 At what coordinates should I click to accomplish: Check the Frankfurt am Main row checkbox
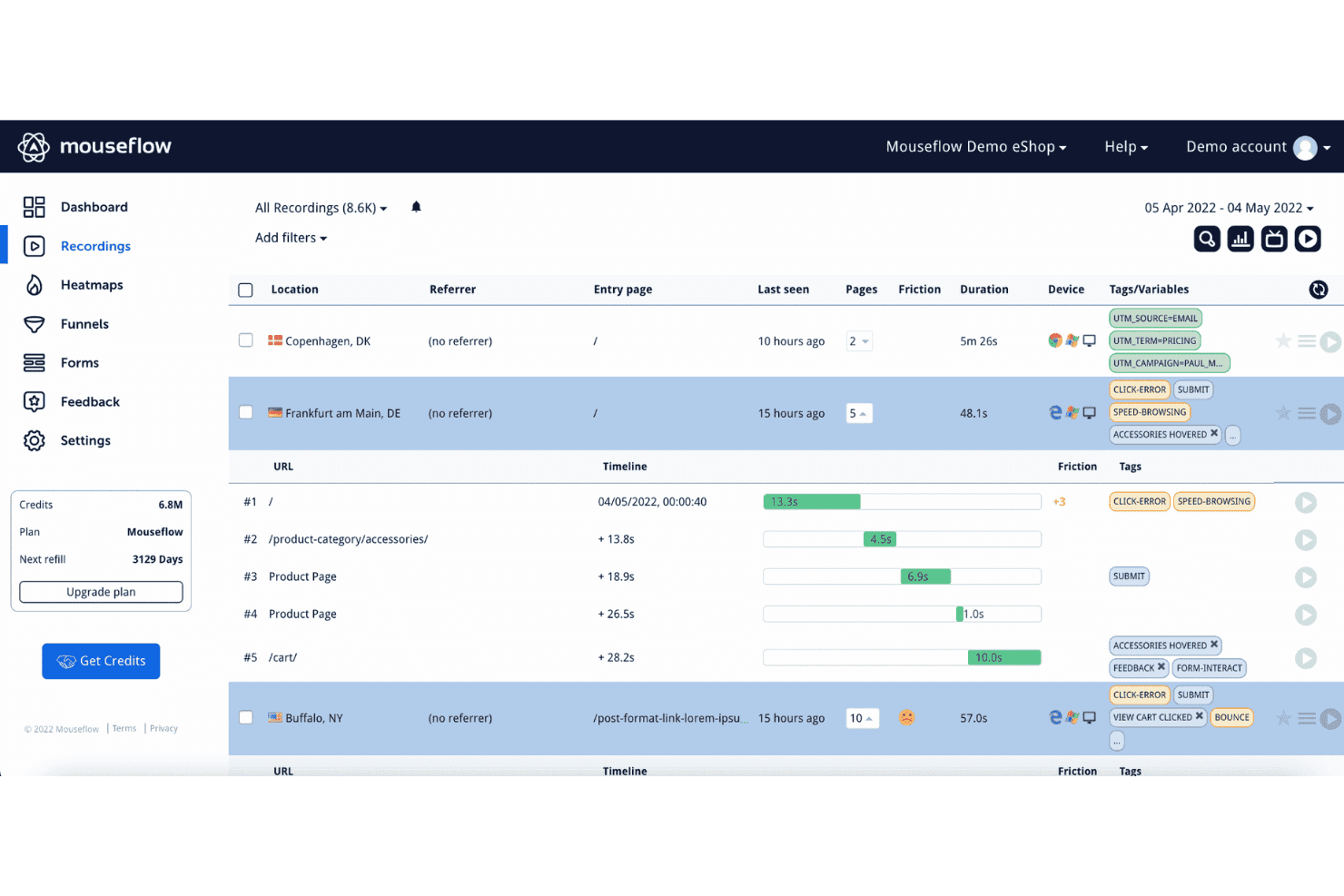tap(245, 412)
